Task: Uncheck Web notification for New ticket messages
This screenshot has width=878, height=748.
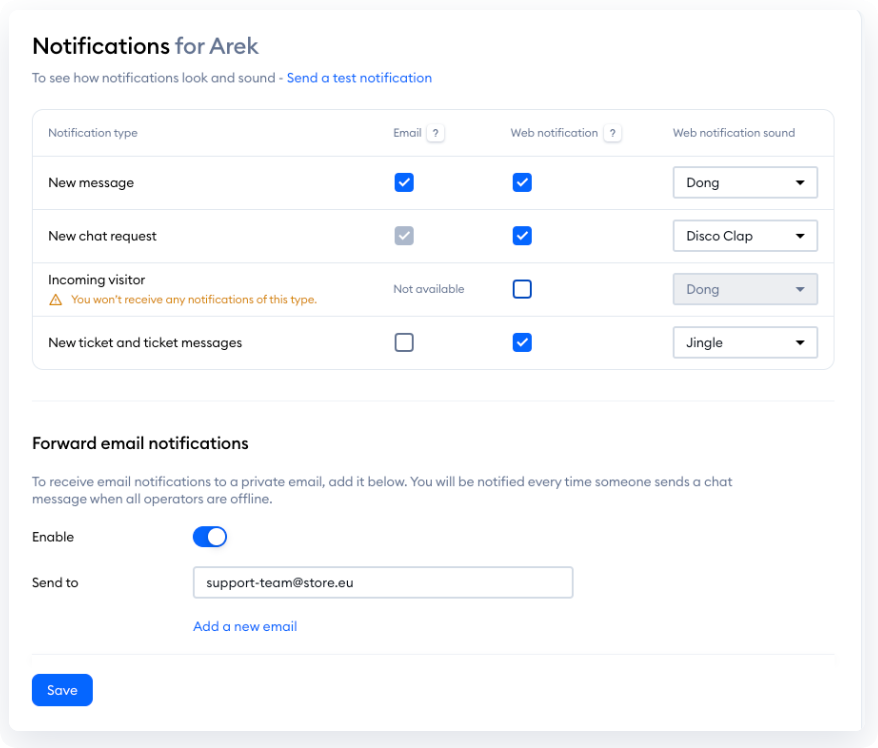Action: pos(521,342)
